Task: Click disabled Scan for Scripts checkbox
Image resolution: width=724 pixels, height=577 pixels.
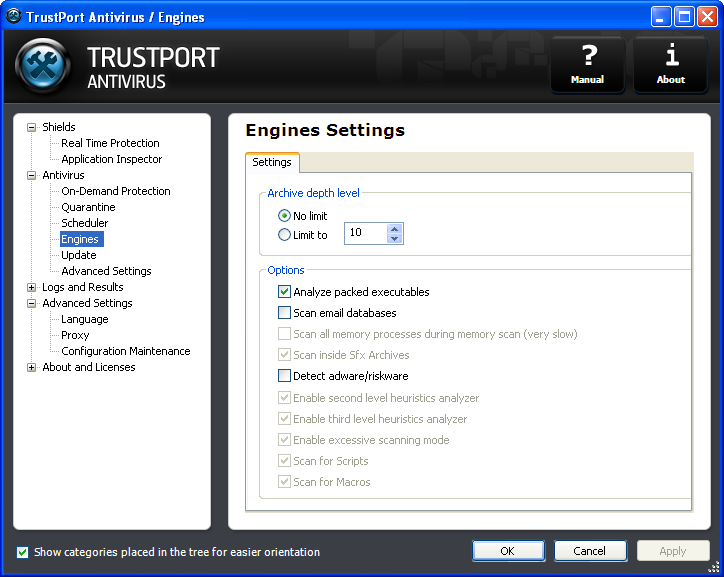Action: click(x=284, y=461)
